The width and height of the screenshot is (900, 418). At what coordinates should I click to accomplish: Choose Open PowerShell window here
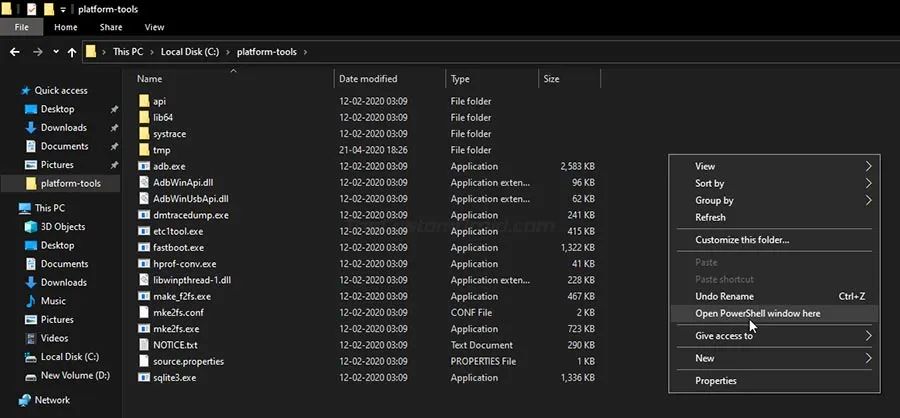point(774,314)
